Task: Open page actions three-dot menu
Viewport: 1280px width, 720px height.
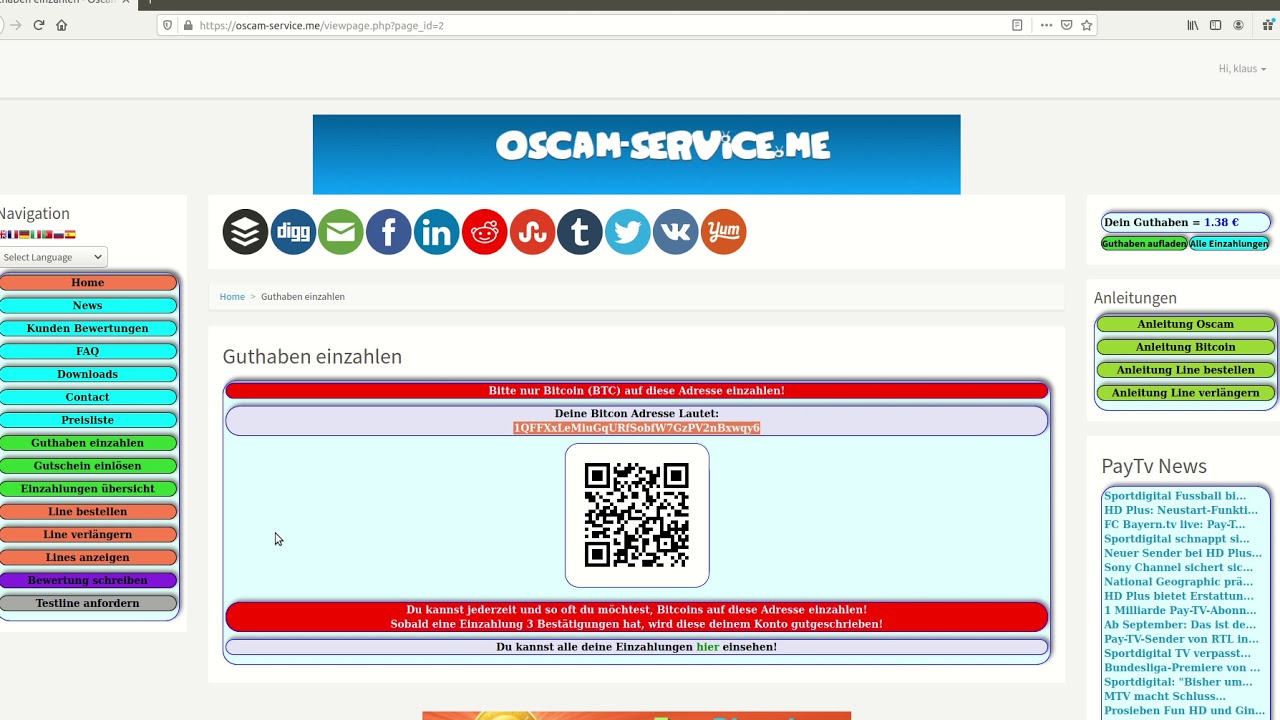Action: [x=1046, y=25]
